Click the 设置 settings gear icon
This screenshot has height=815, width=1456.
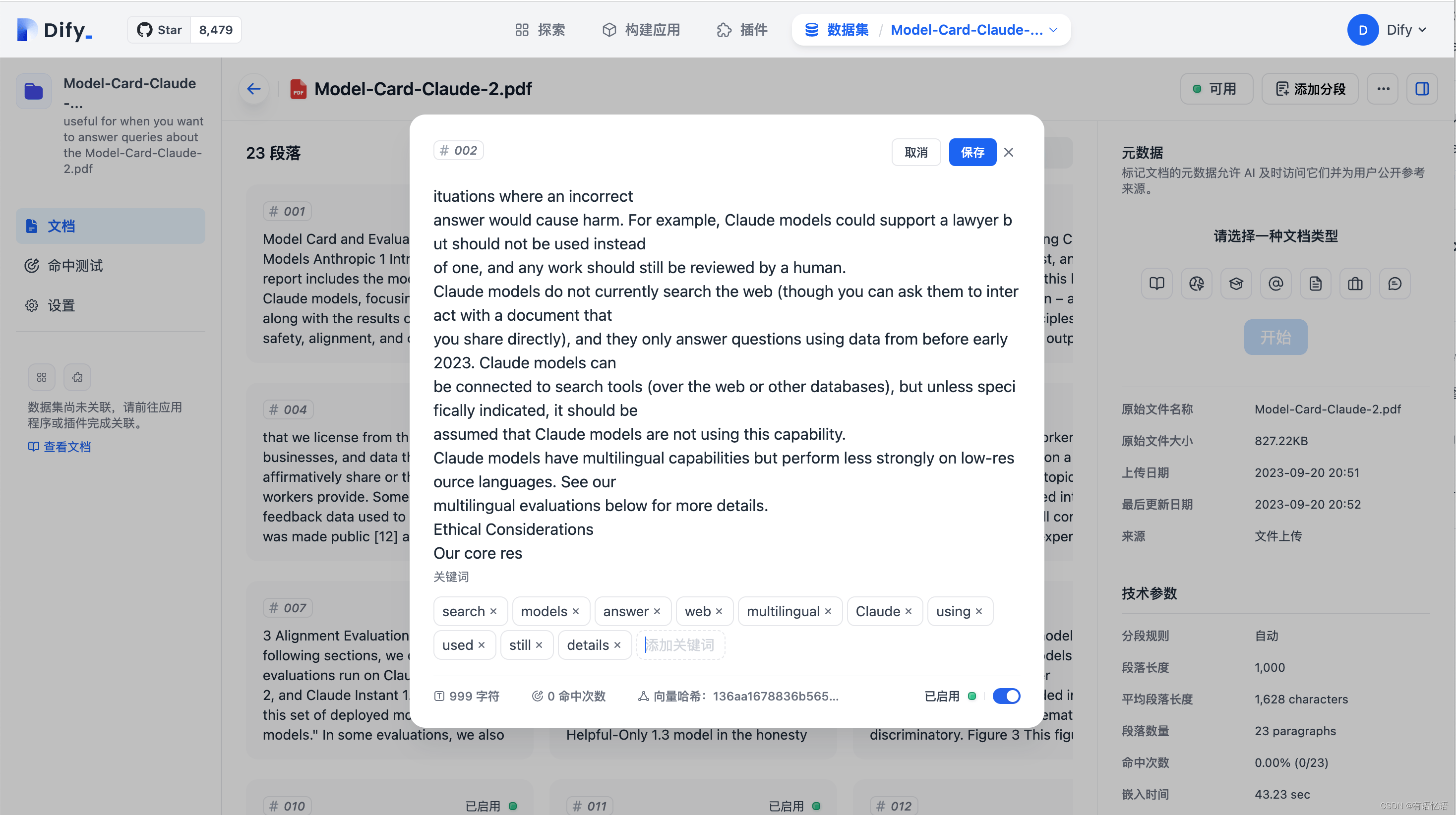[x=29, y=305]
